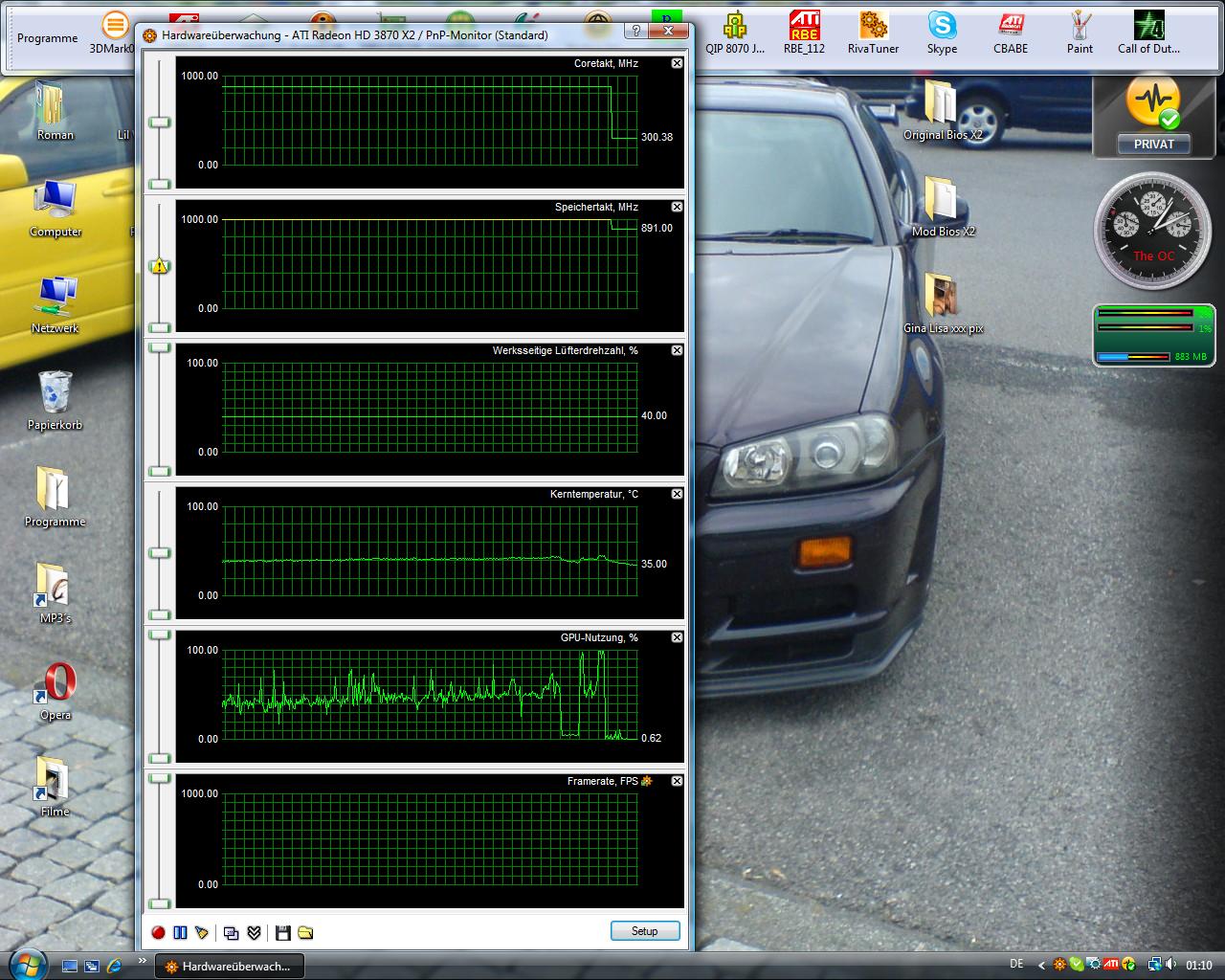Close the Coretakt, MHz graph panel
The width and height of the screenshot is (1225, 980).
click(677, 63)
